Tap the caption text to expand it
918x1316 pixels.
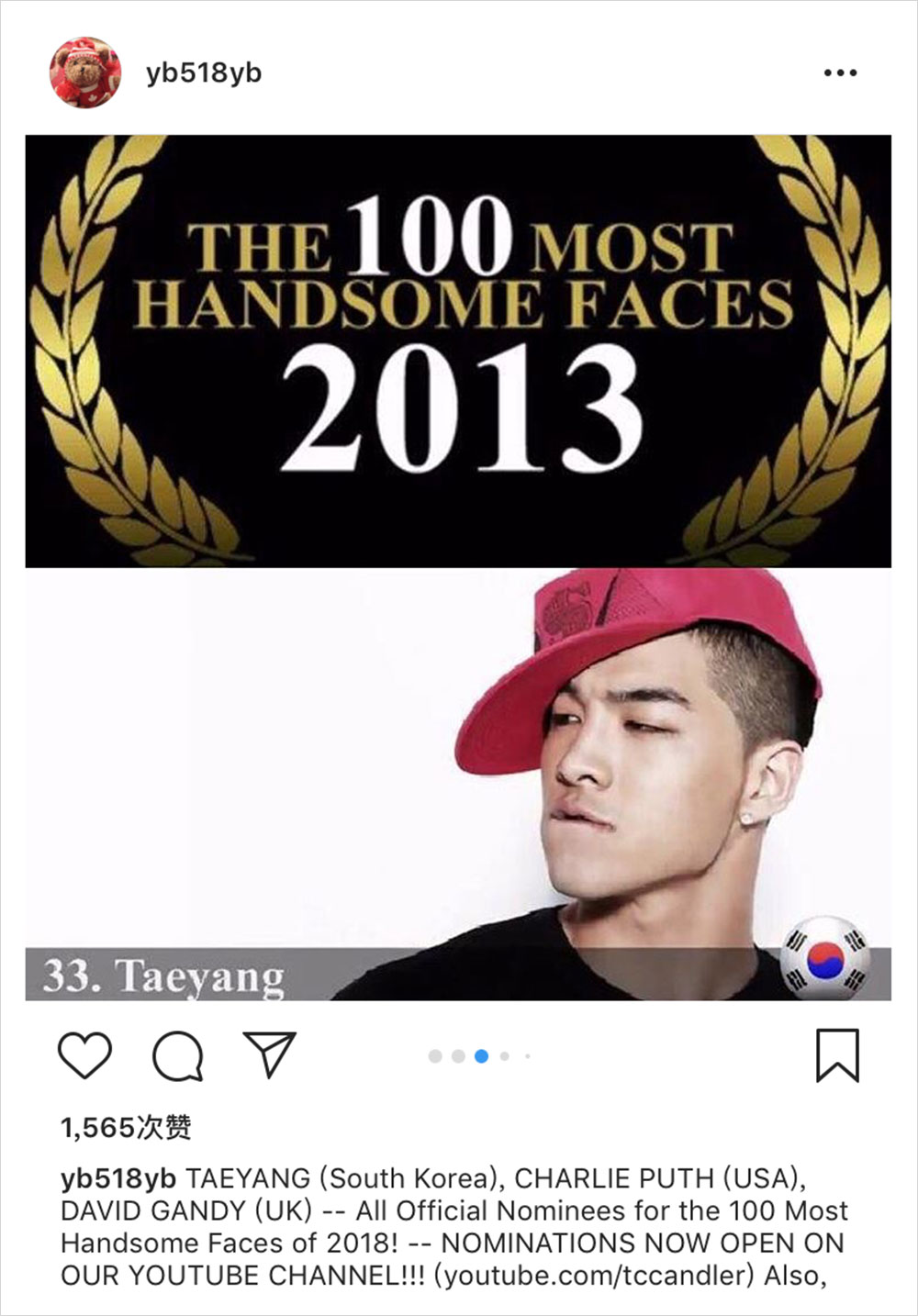point(453,1227)
